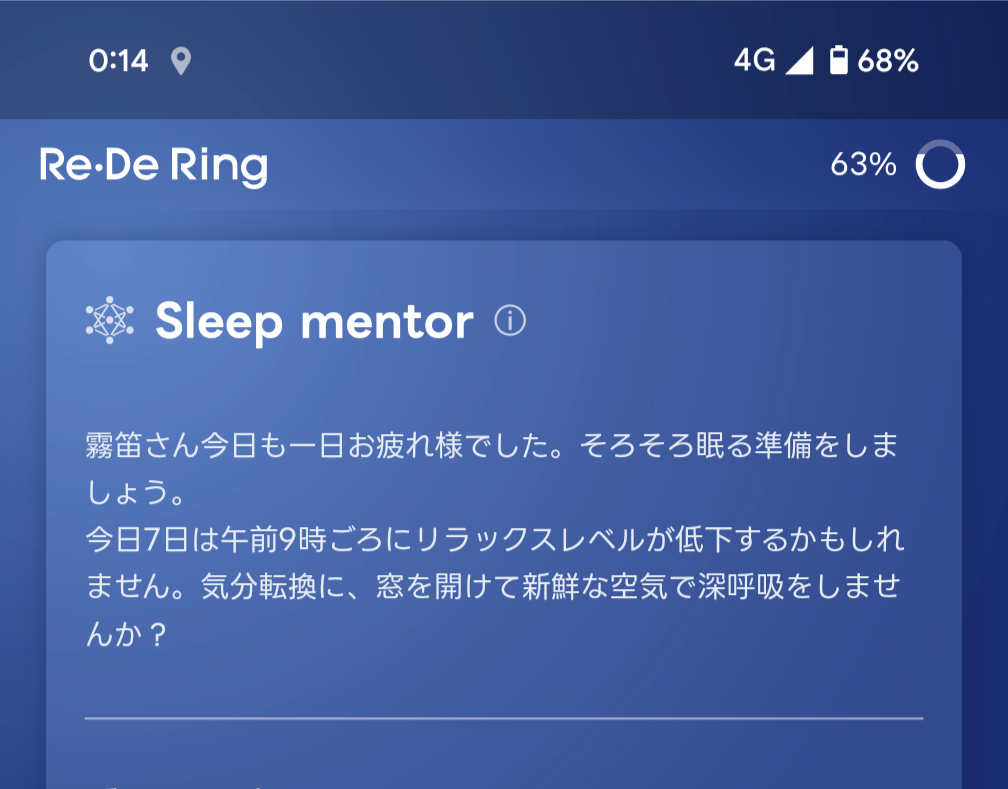The width and height of the screenshot is (1008, 789).
Task: Open details via the circled i button
Action: pyautogui.click(x=510, y=322)
